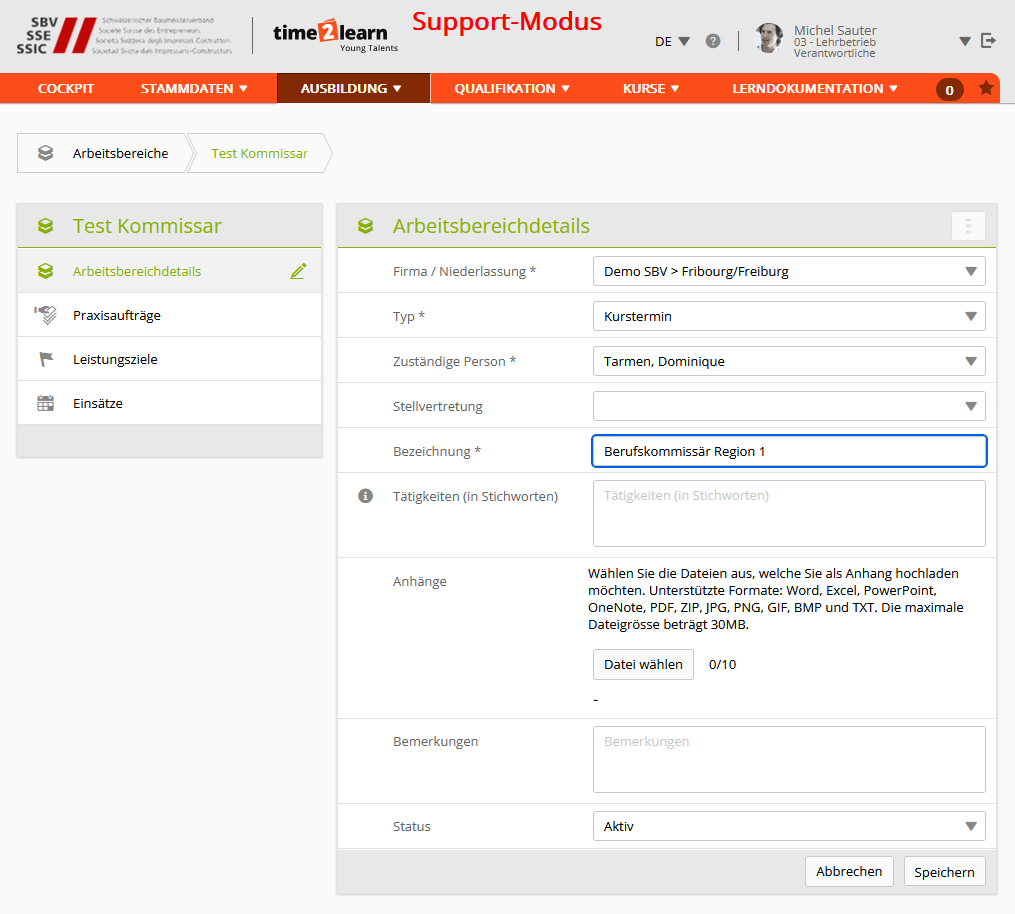This screenshot has height=914, width=1015.
Task: Open the Stammdaten menu
Action: 194,88
